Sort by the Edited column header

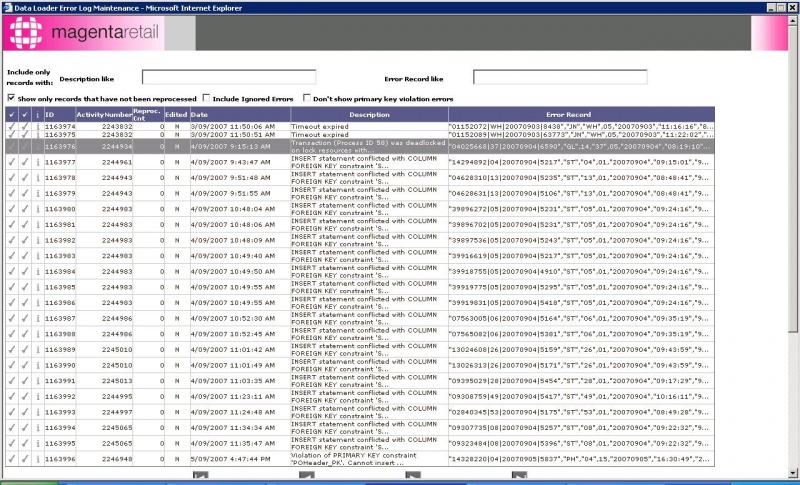click(176, 115)
